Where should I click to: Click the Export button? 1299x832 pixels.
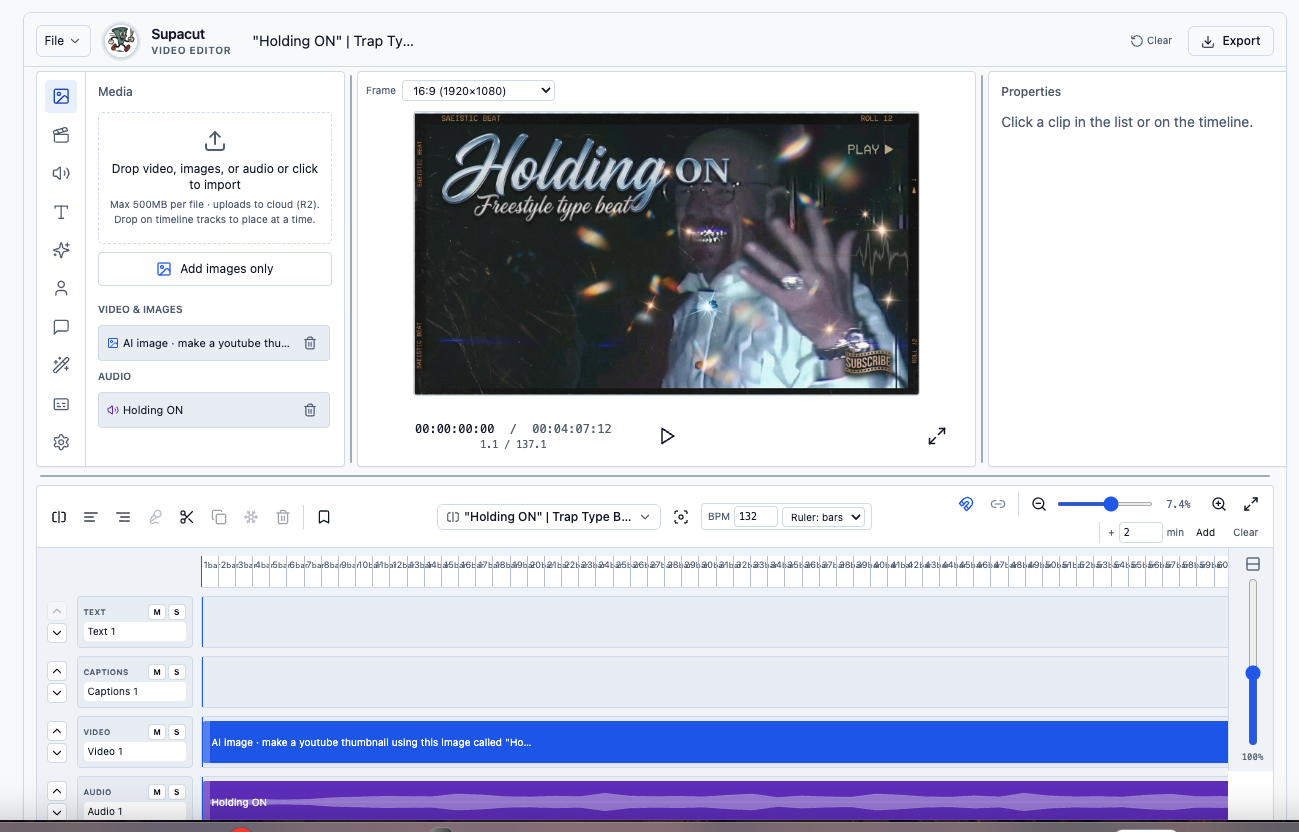coord(1230,40)
